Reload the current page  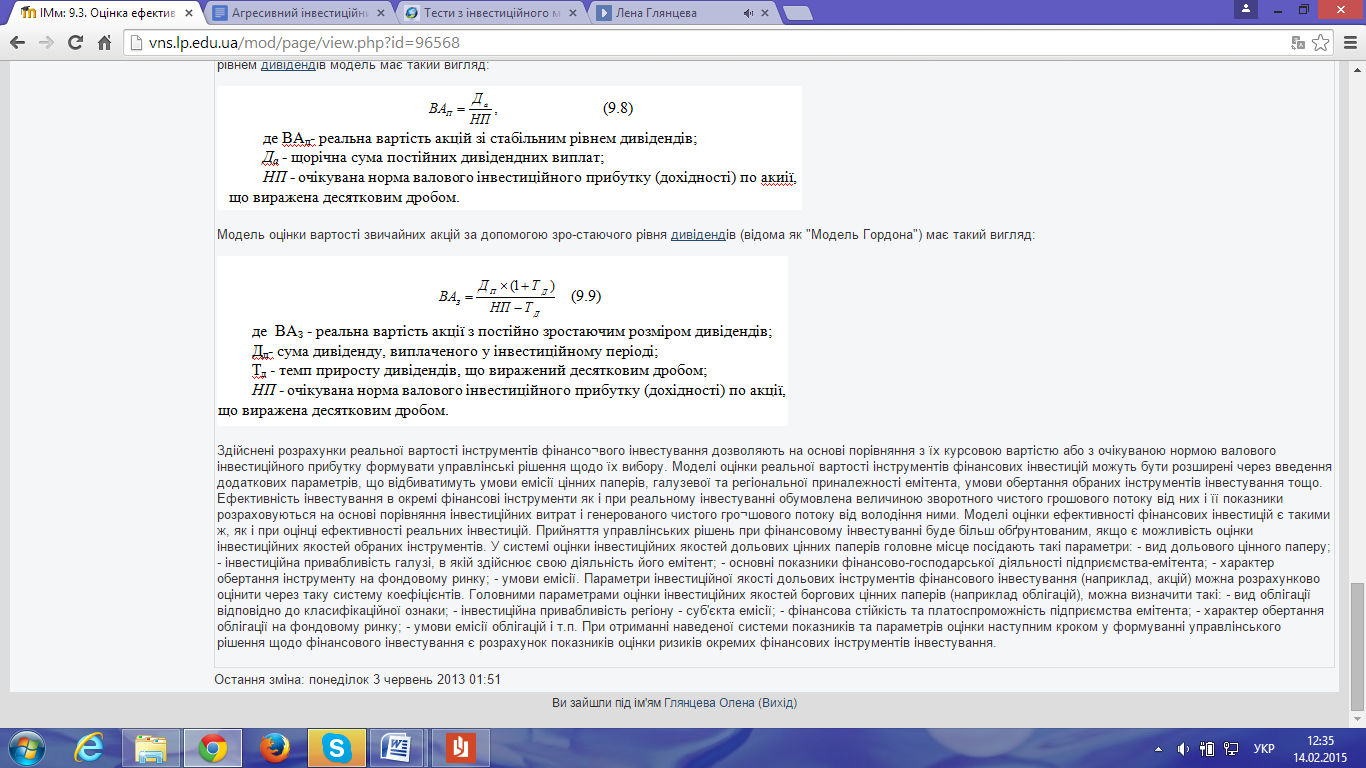(x=75, y=43)
